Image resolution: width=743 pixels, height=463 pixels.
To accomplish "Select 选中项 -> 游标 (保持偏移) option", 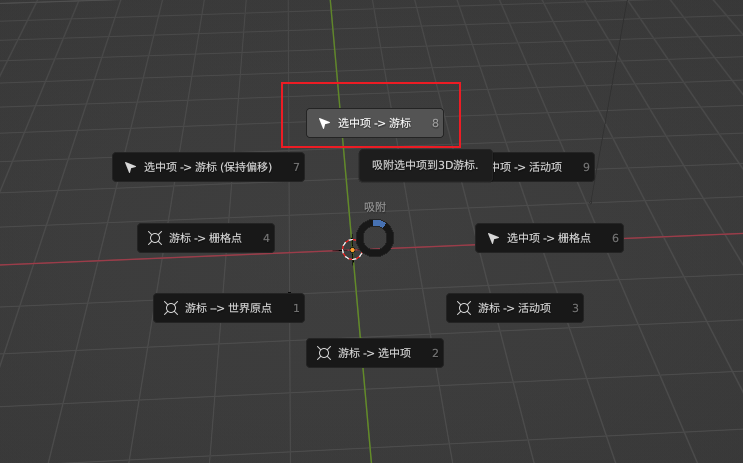I will click(208, 167).
